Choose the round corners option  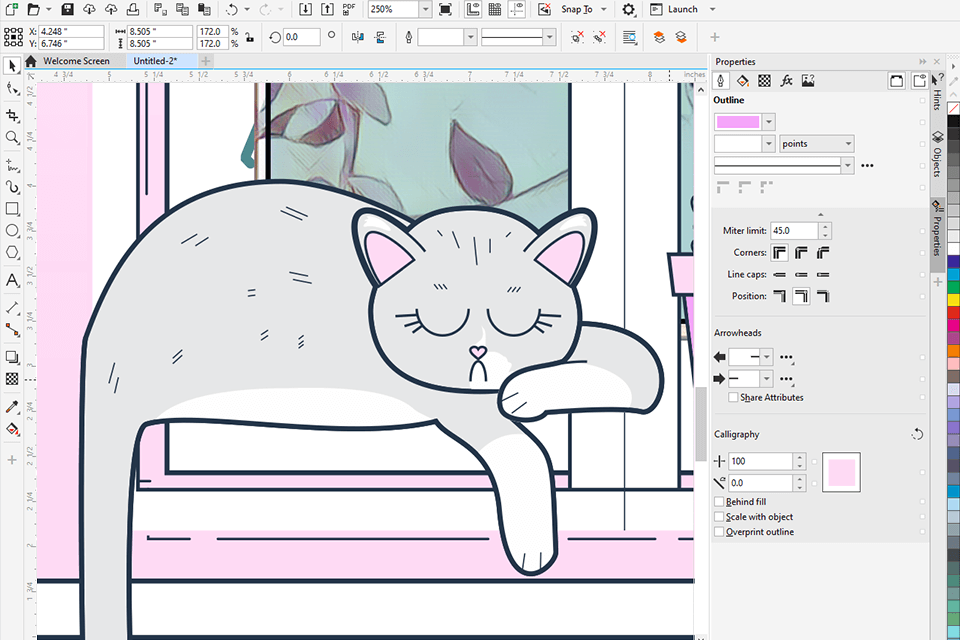801,252
